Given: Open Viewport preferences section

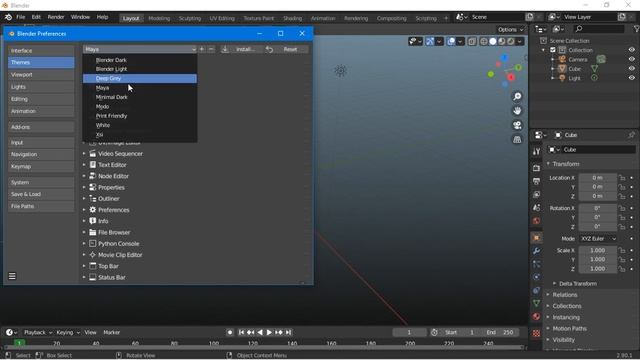Looking at the screenshot, I should point(41,75).
